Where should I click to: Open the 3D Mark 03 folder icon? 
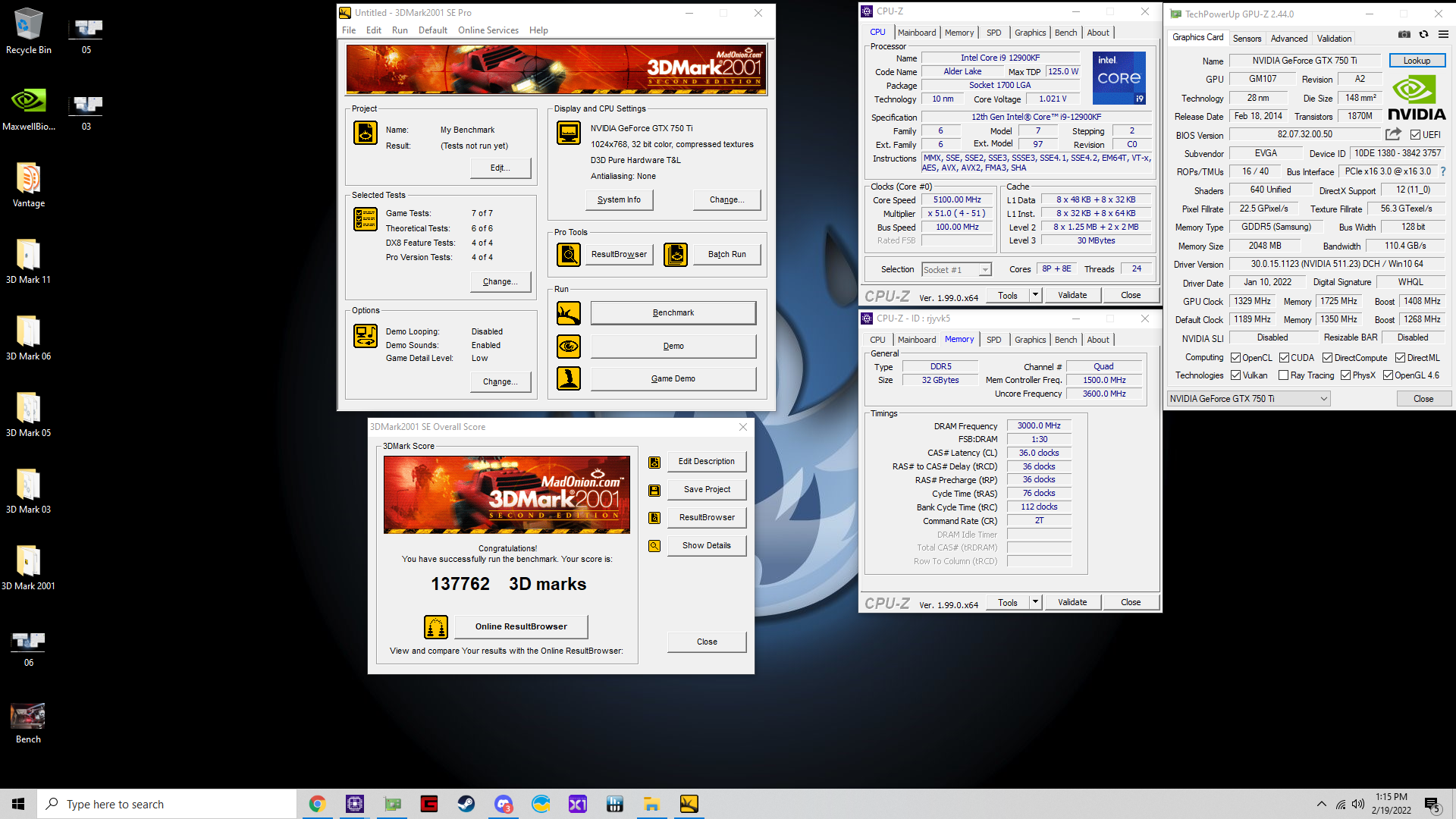[x=29, y=491]
